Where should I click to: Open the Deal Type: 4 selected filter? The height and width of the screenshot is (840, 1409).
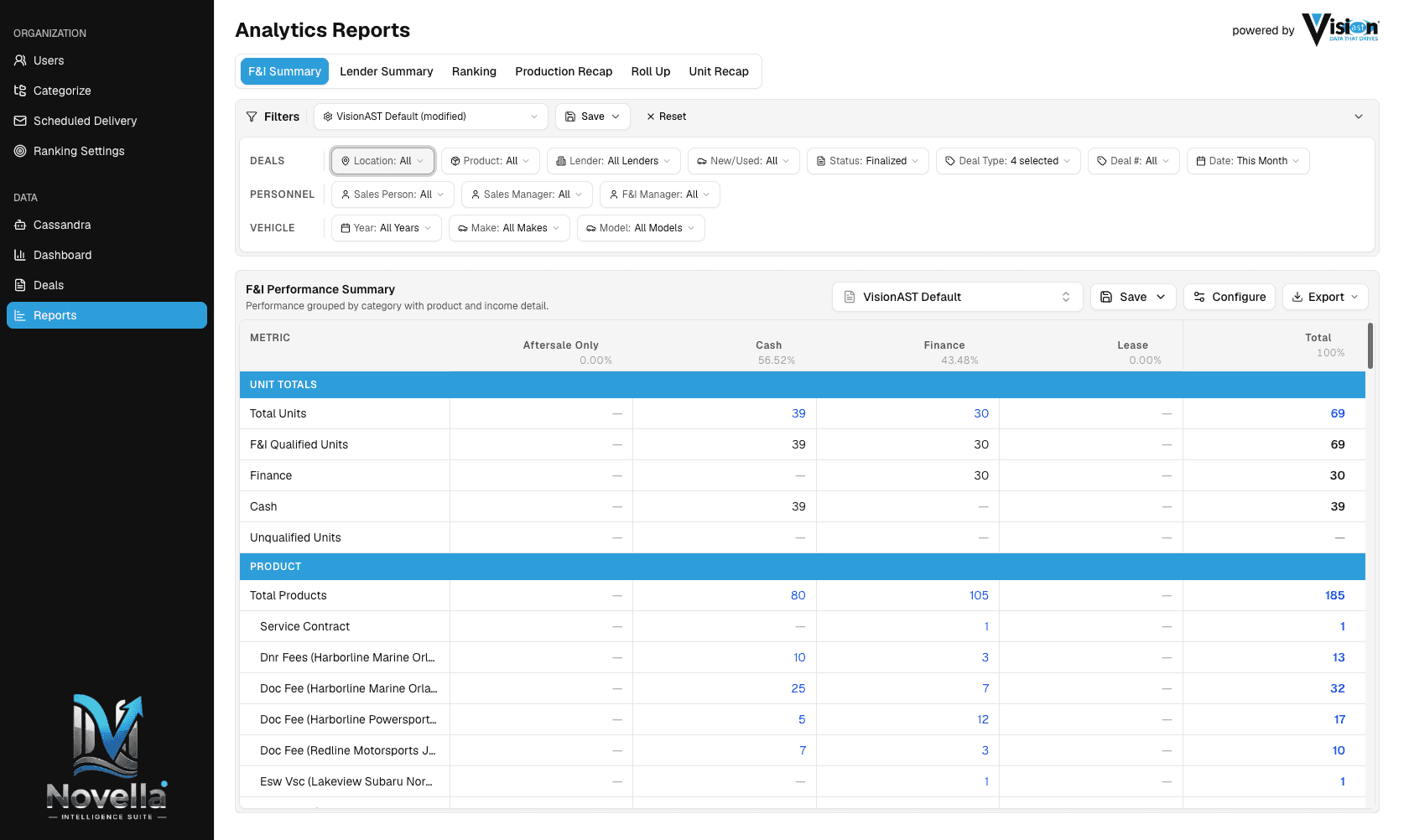1008,161
